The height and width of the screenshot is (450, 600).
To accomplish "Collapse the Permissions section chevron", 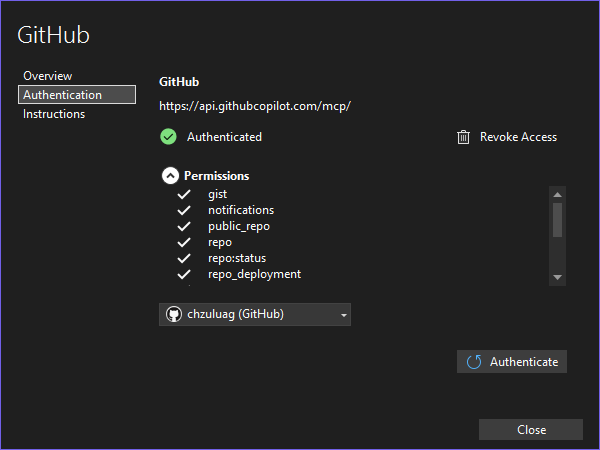I will click(170, 176).
